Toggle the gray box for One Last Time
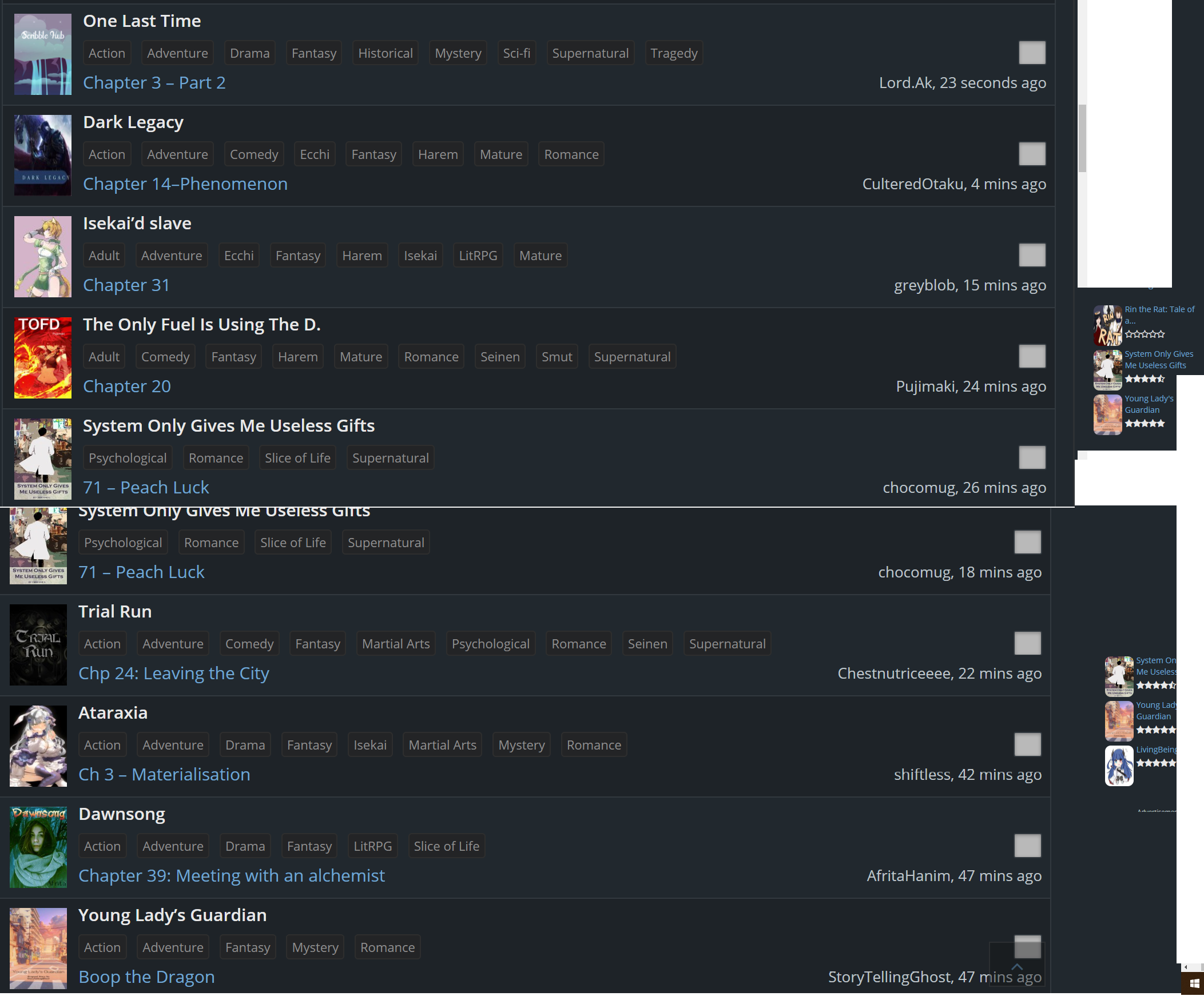 (x=1032, y=53)
